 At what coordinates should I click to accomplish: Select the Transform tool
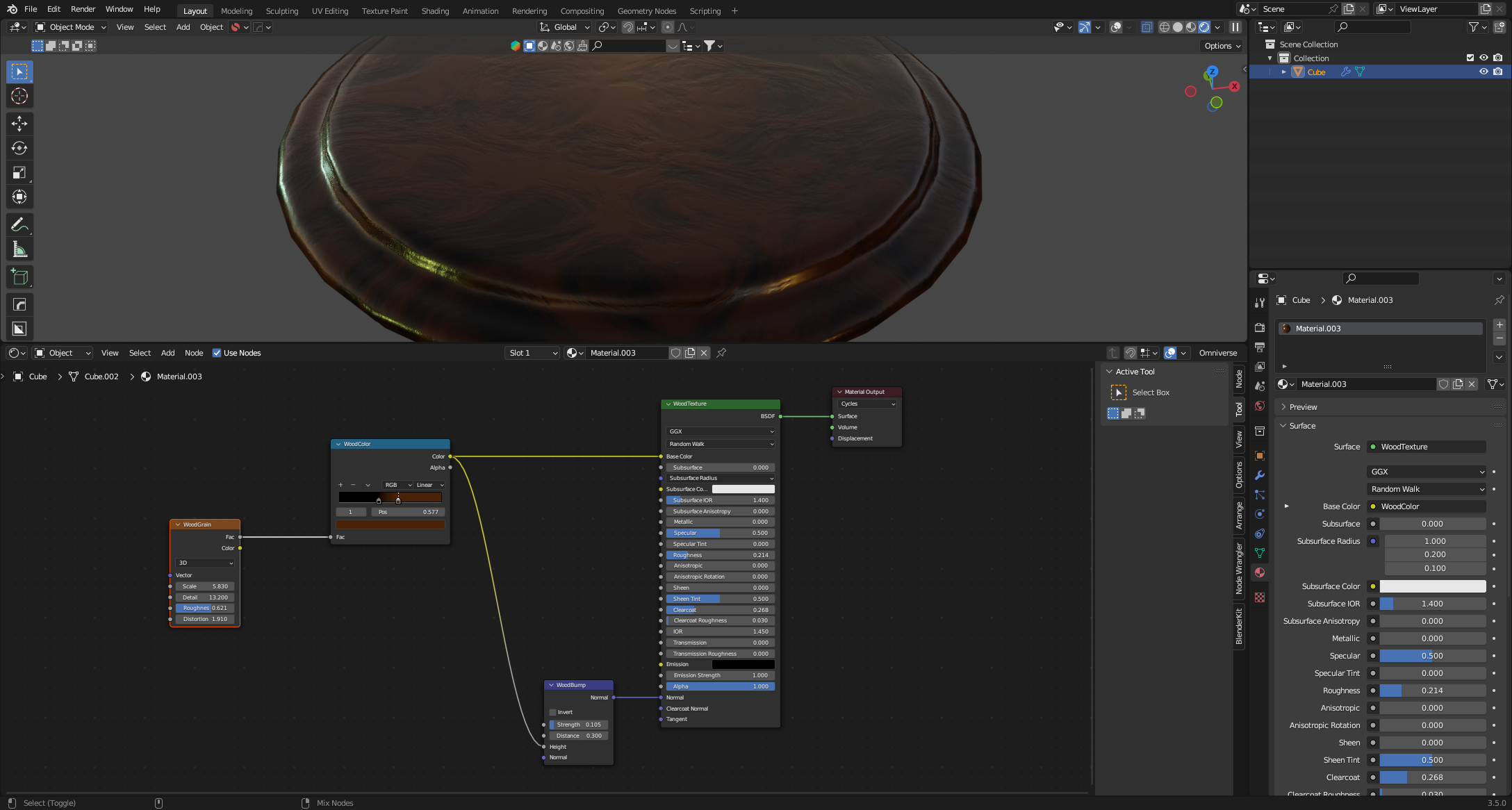tap(19, 197)
